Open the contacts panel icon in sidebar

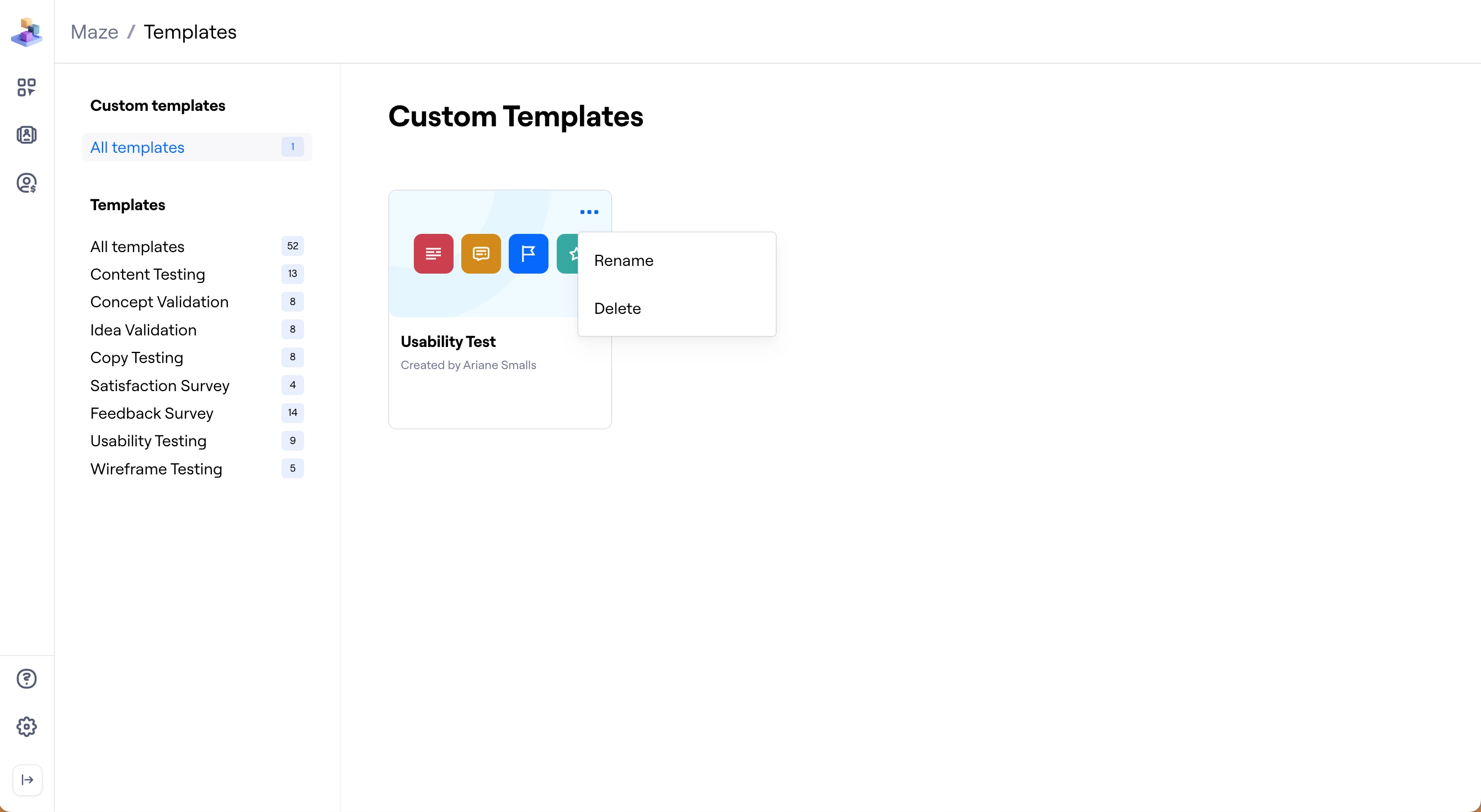(x=26, y=134)
